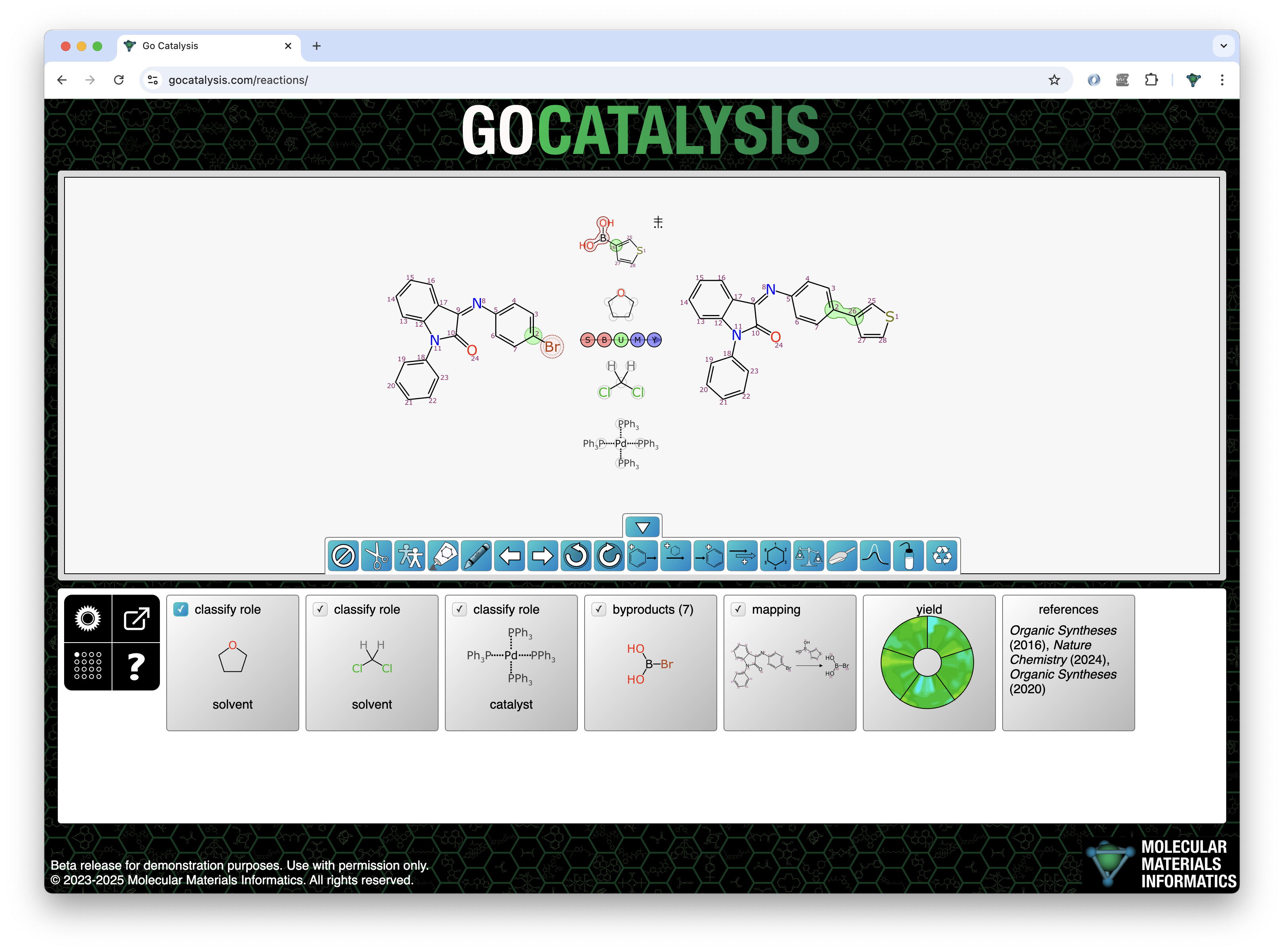Open a new browser tab
1284x952 pixels.
tap(316, 46)
